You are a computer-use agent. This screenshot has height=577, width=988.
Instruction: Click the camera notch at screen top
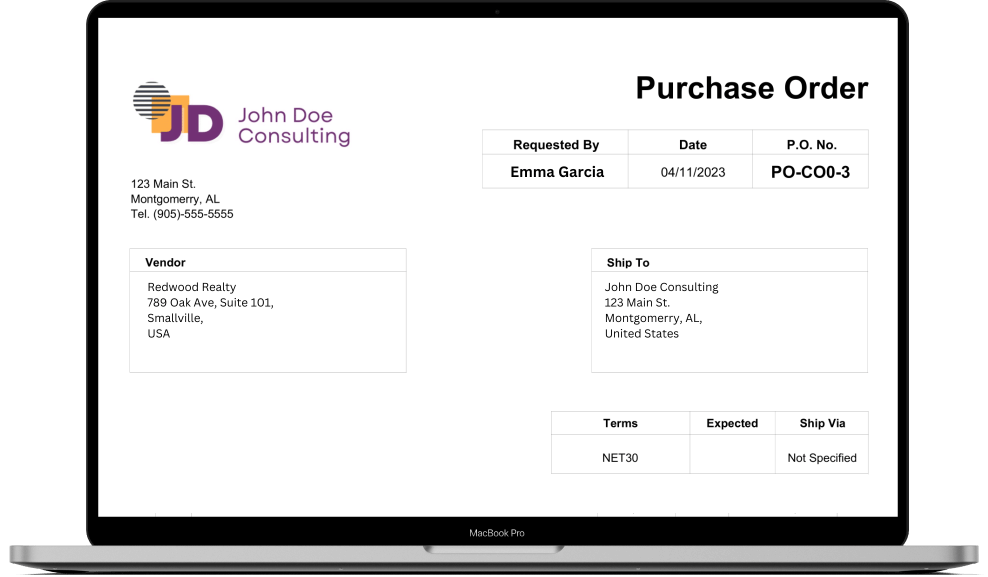point(496,12)
